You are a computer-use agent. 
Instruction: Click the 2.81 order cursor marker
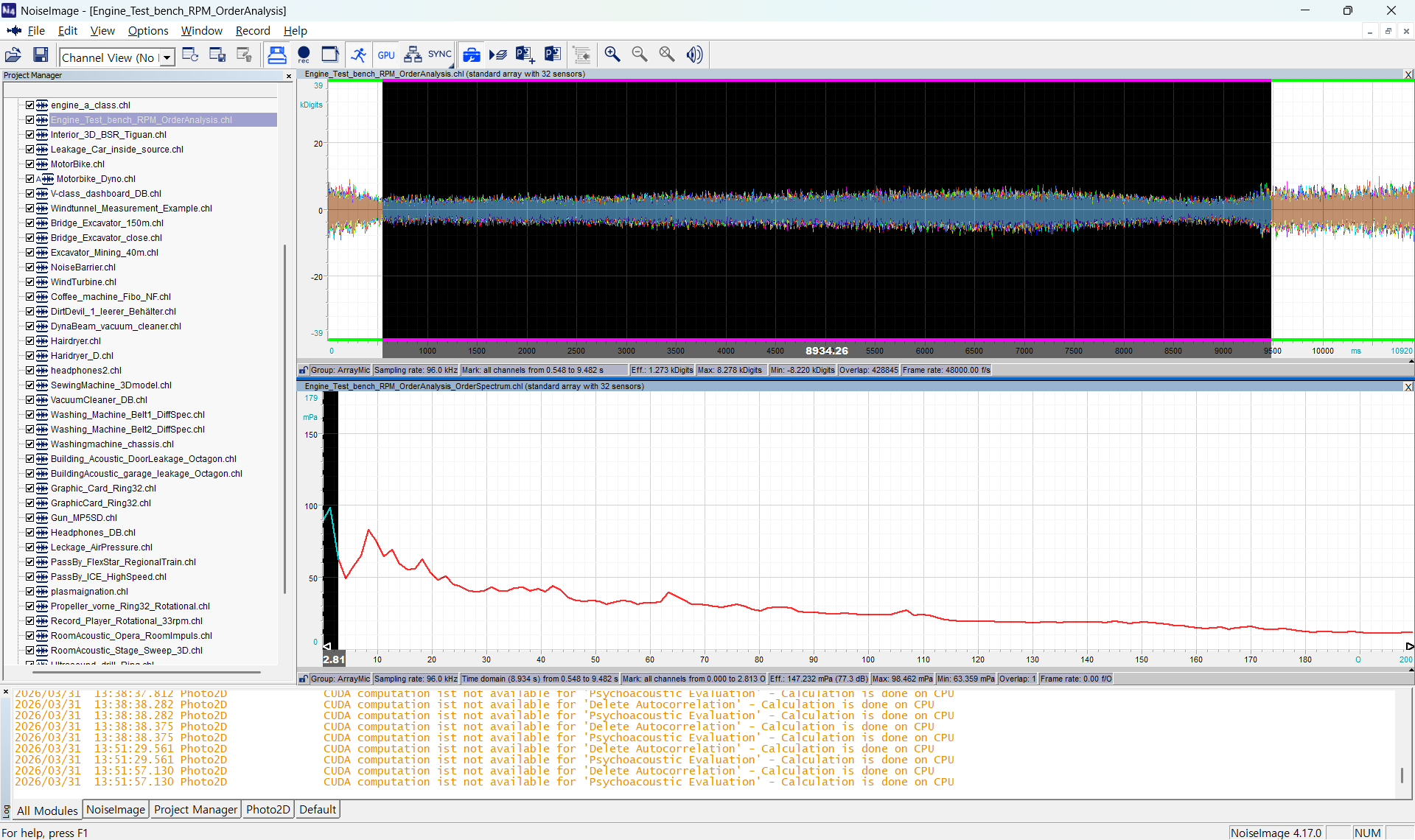point(334,659)
